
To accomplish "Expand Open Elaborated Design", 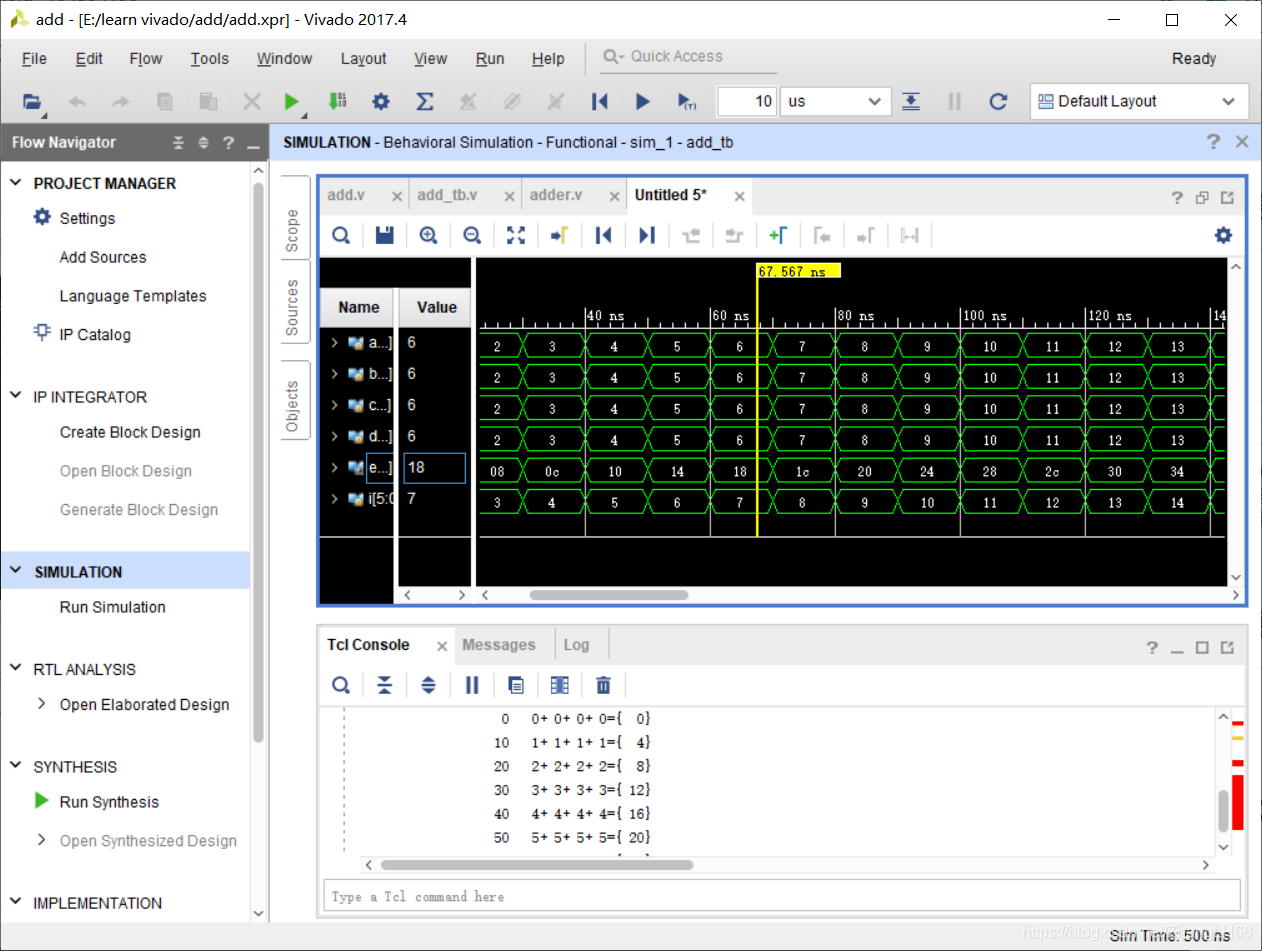I will [41, 704].
